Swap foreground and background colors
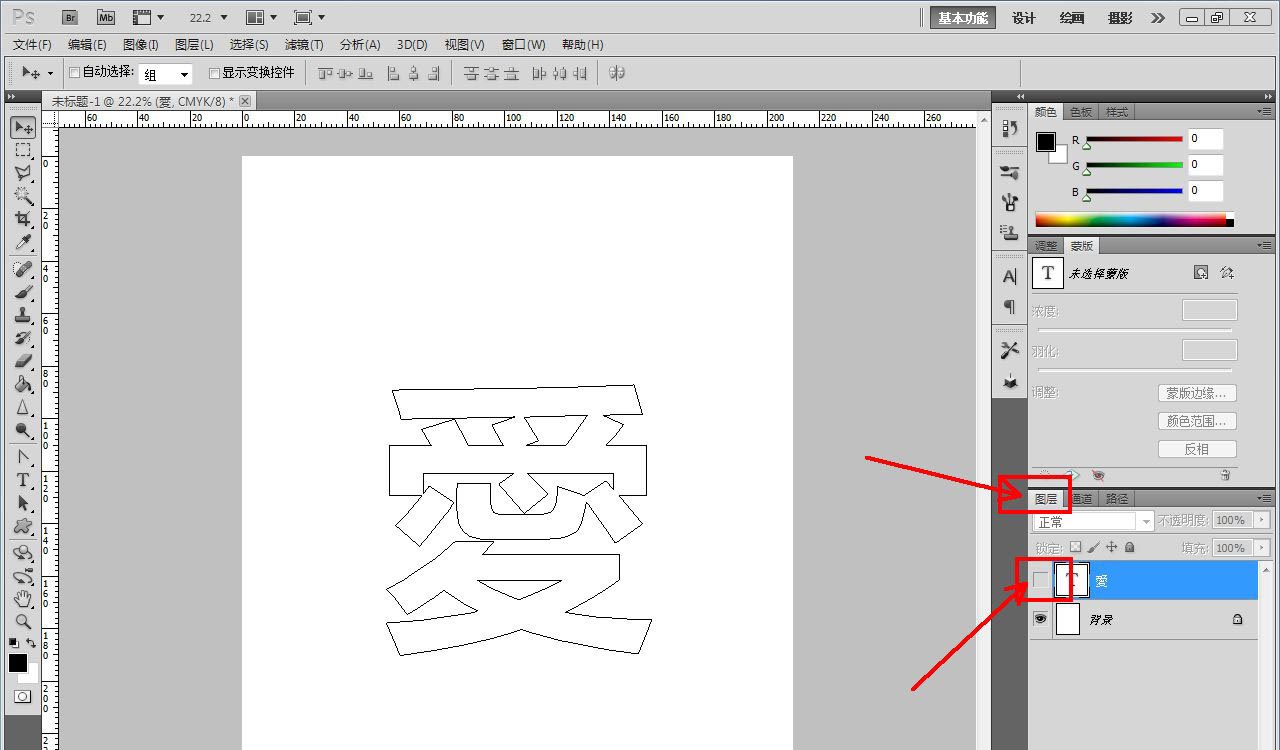Viewport: 1280px width, 750px height. click(32, 643)
